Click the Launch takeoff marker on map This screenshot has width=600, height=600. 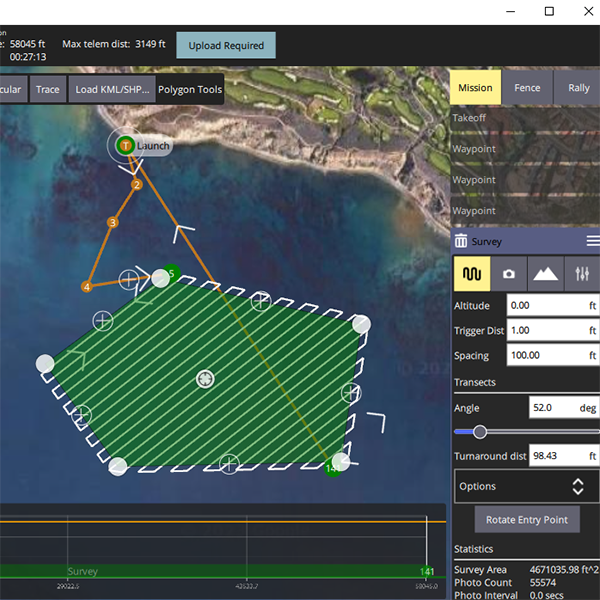click(126, 146)
